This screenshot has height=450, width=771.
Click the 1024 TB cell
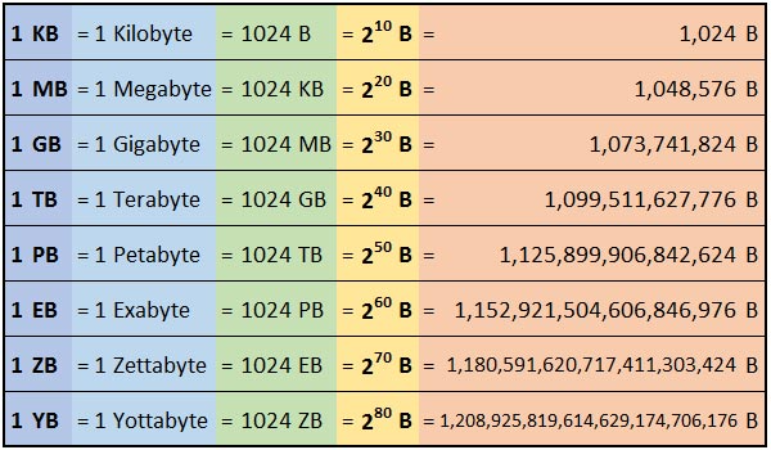(x=276, y=254)
